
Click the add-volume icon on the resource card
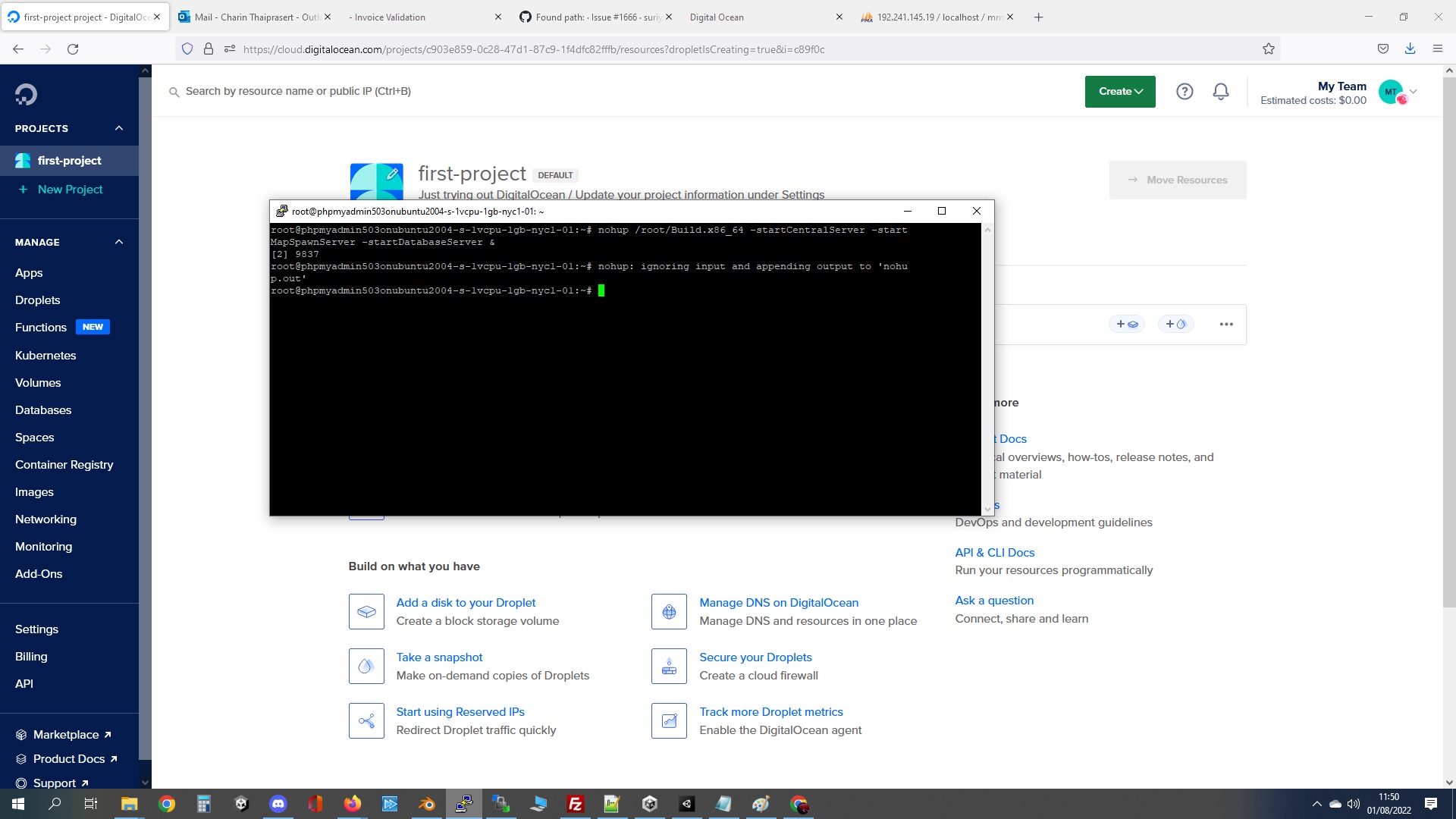pos(1128,324)
